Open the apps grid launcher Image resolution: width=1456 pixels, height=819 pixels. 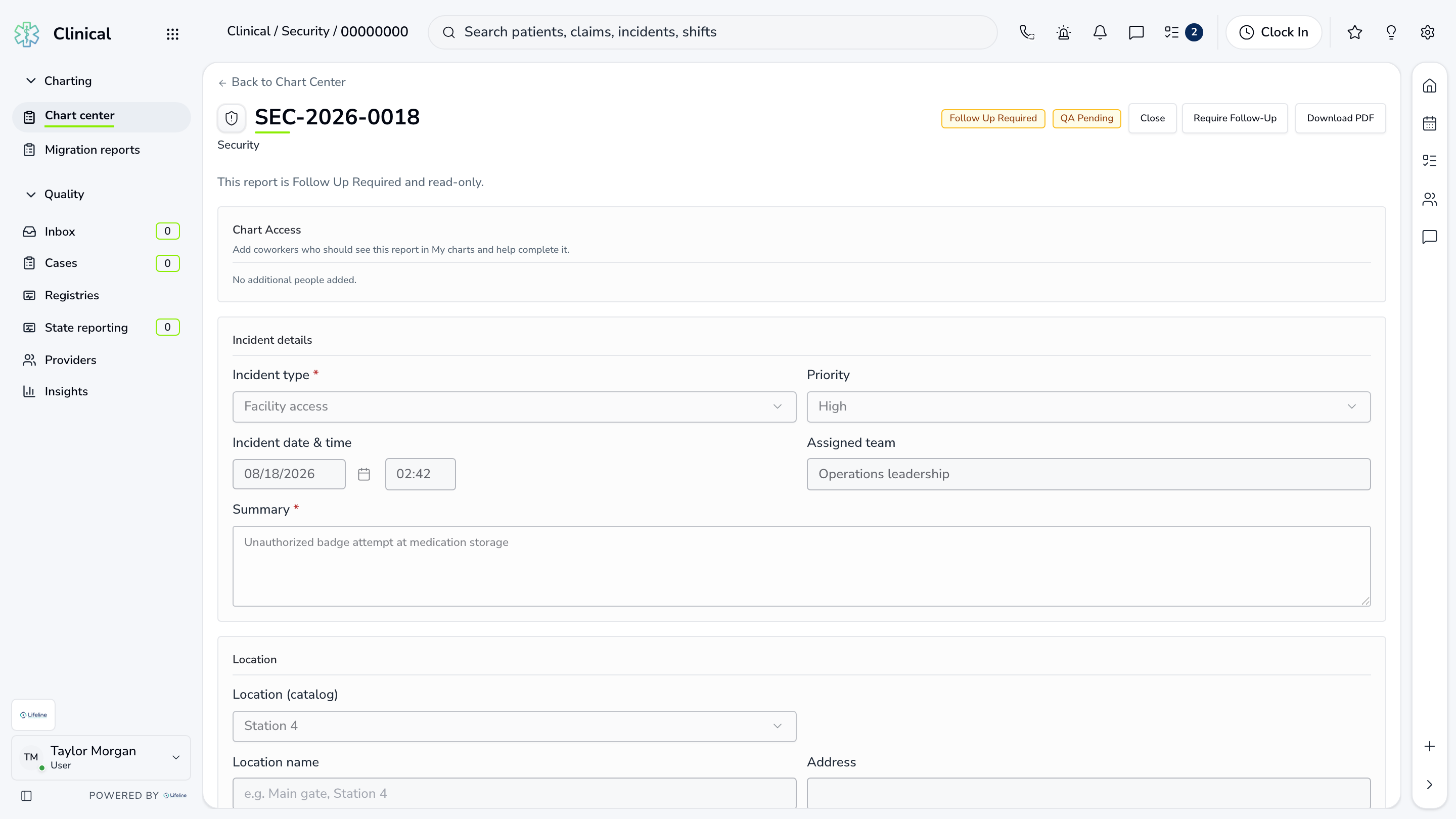tap(172, 34)
